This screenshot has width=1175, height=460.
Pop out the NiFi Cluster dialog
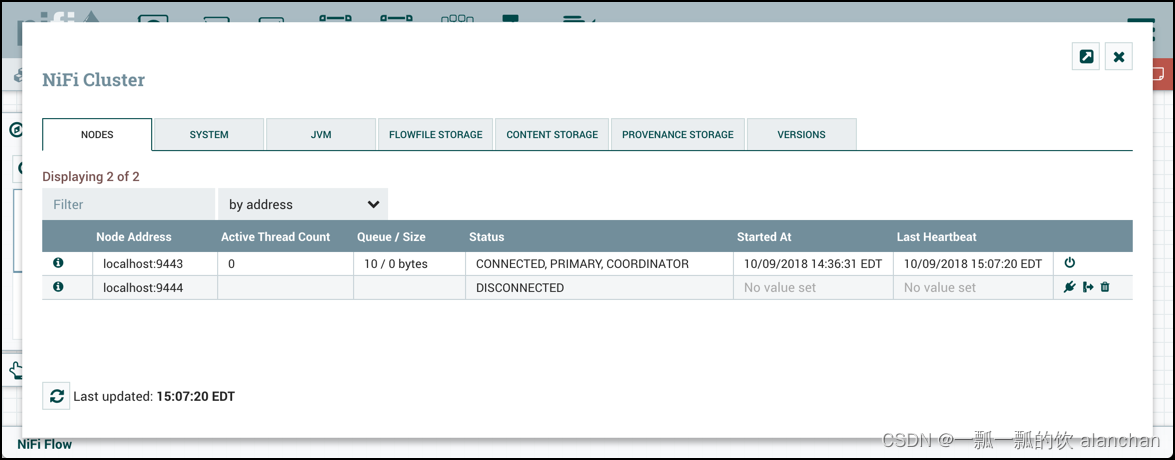pos(1086,56)
